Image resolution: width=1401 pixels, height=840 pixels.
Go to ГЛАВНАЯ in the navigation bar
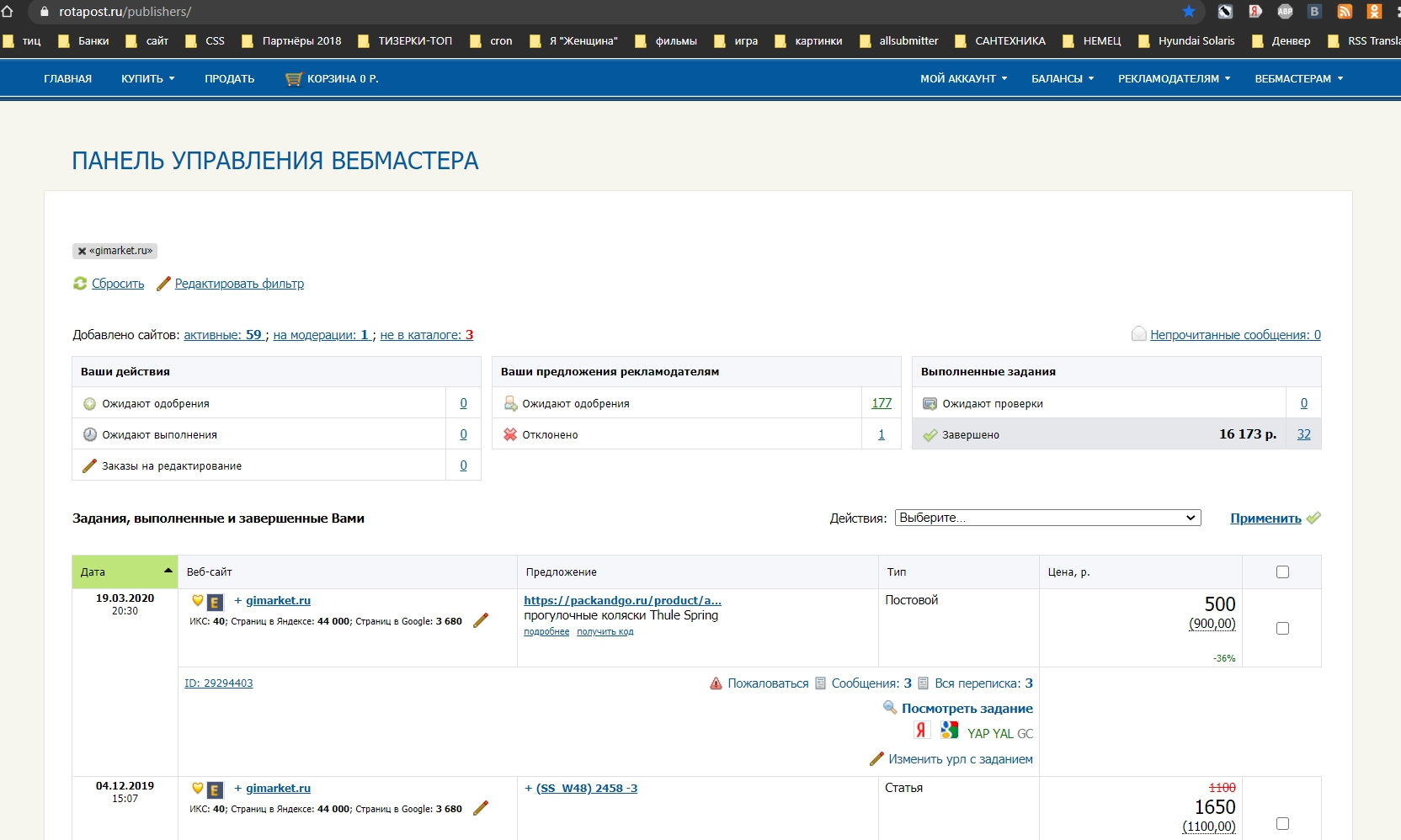(68, 79)
